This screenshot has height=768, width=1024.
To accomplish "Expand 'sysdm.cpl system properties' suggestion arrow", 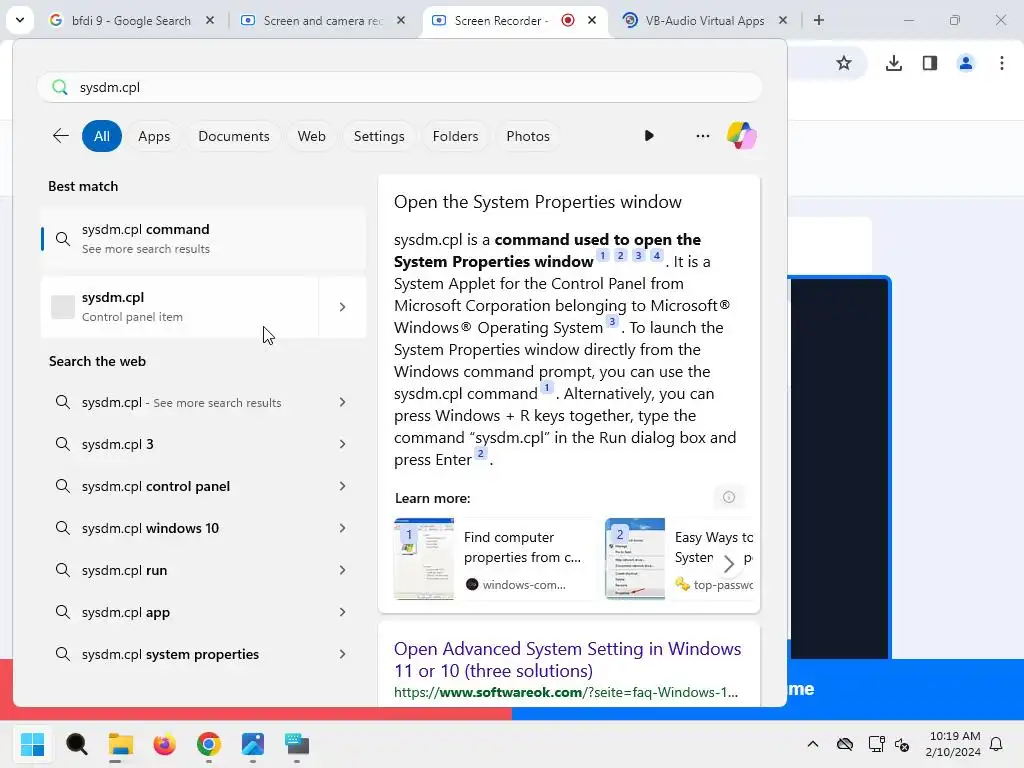I will click(342, 654).
